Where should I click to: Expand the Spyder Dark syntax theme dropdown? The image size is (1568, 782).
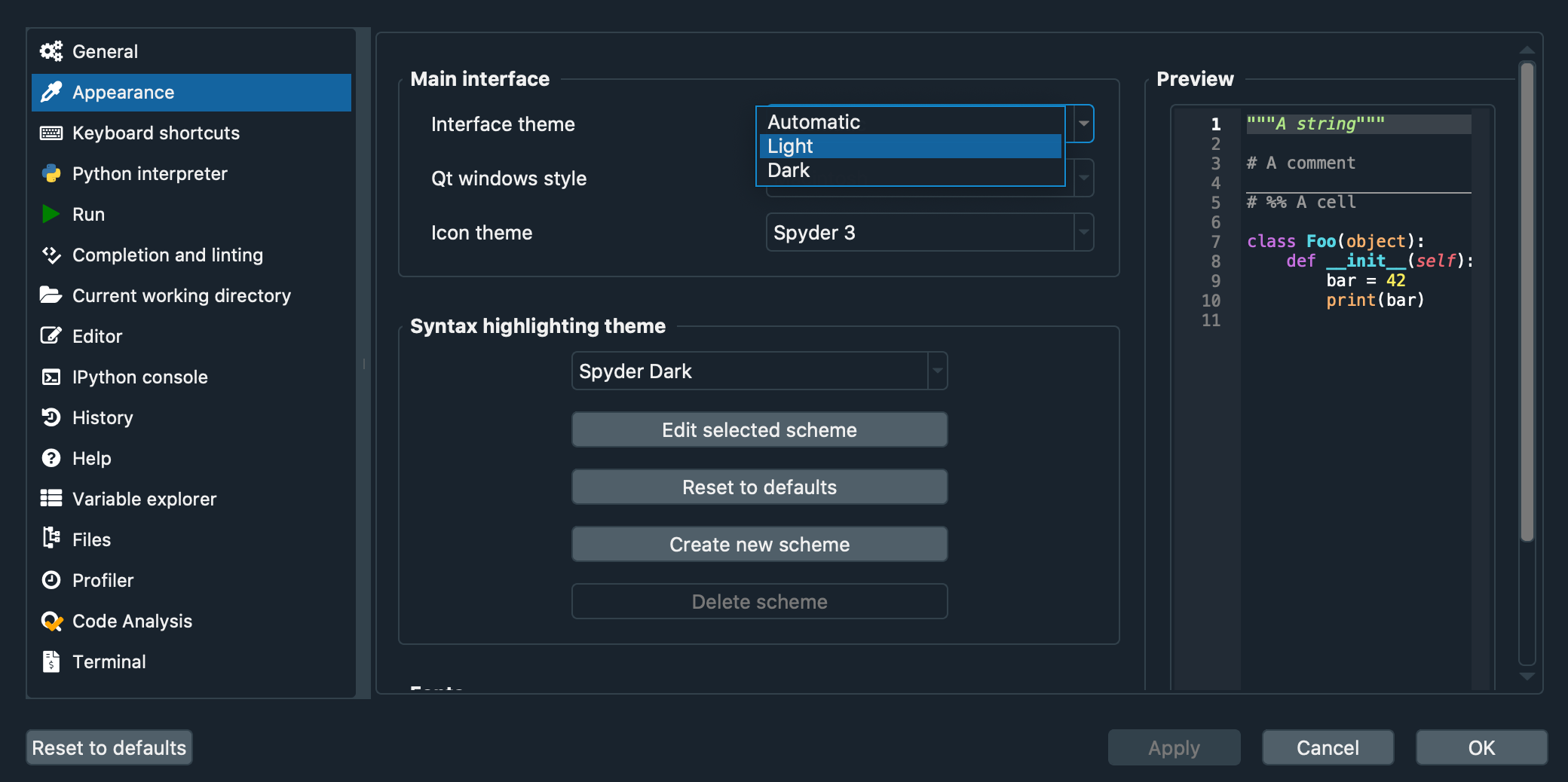click(936, 371)
